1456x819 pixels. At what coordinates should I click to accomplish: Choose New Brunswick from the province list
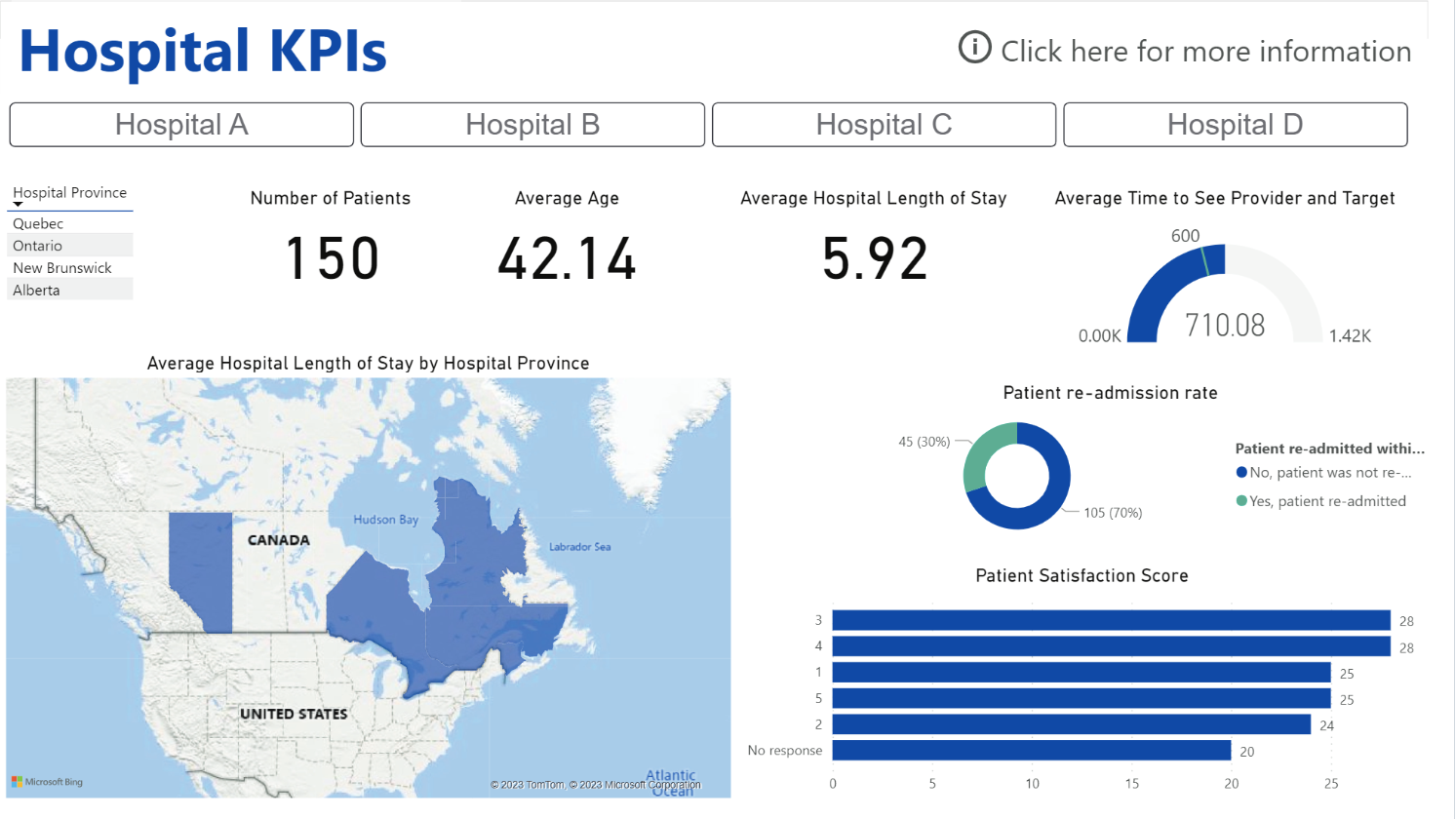point(62,268)
